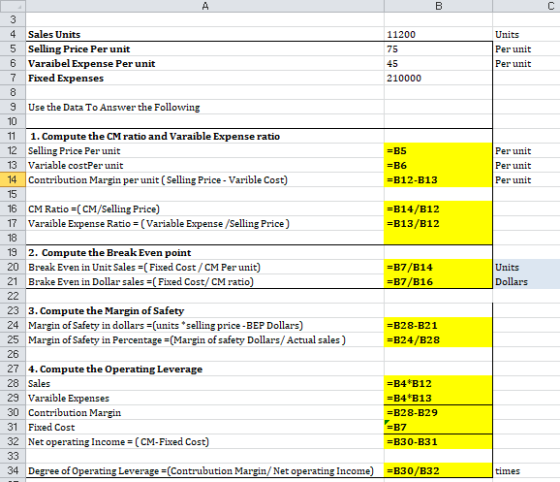
Task: Click heading '1. Compute the CM ratio' cell
Action: point(205,136)
